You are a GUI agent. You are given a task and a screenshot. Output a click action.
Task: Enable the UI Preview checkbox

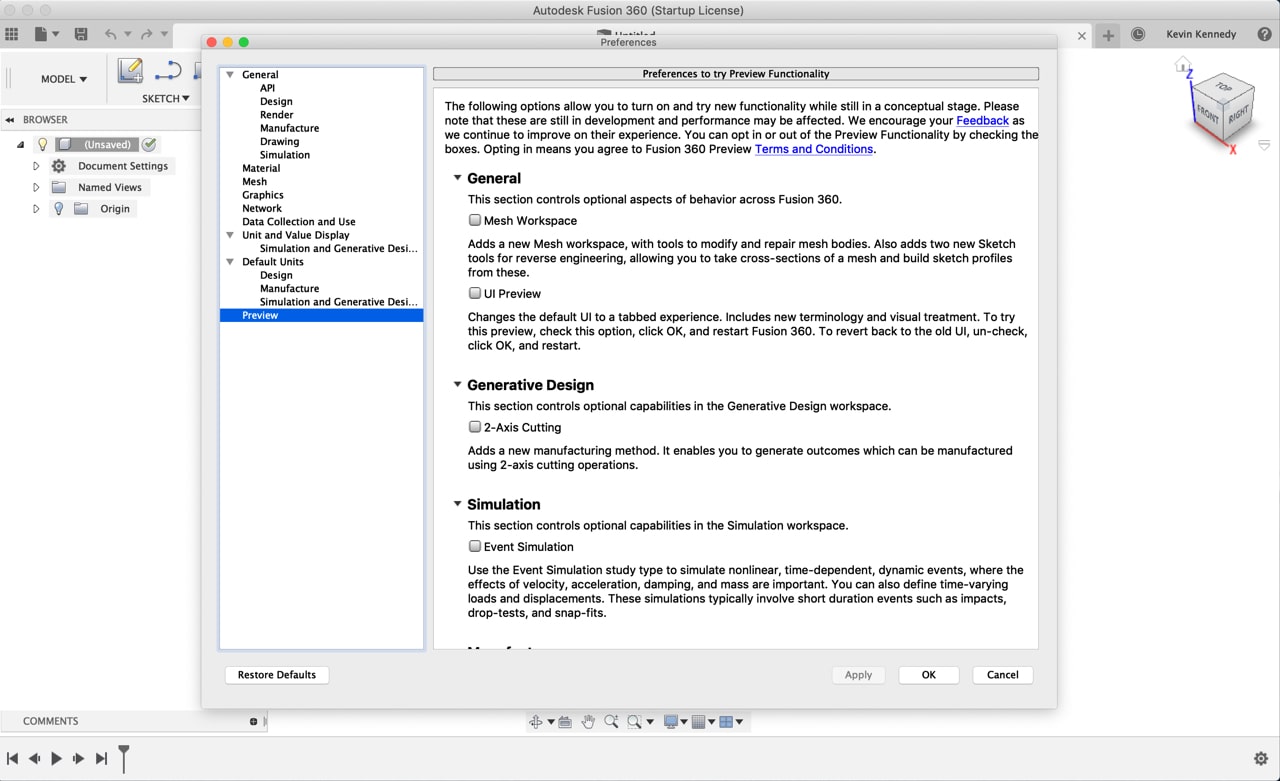tap(475, 293)
